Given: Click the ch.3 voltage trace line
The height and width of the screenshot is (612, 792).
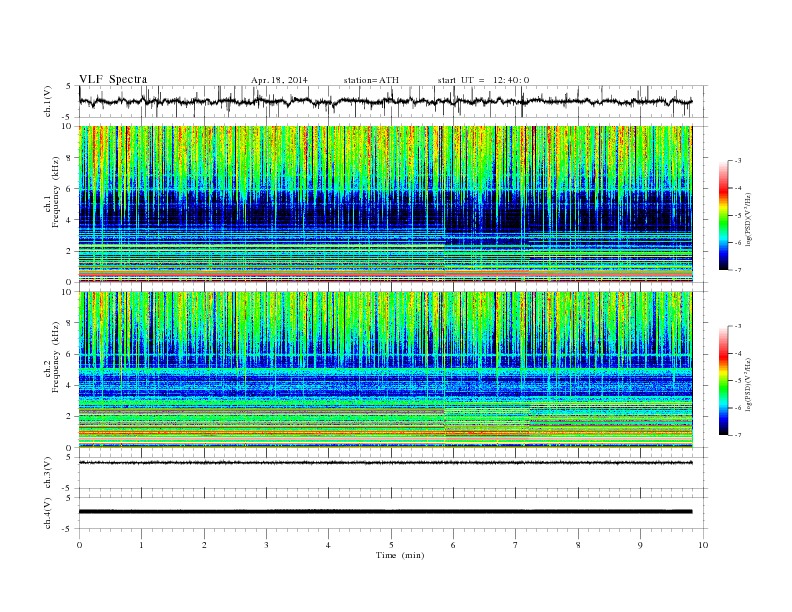Looking at the screenshot, I should 385,463.
